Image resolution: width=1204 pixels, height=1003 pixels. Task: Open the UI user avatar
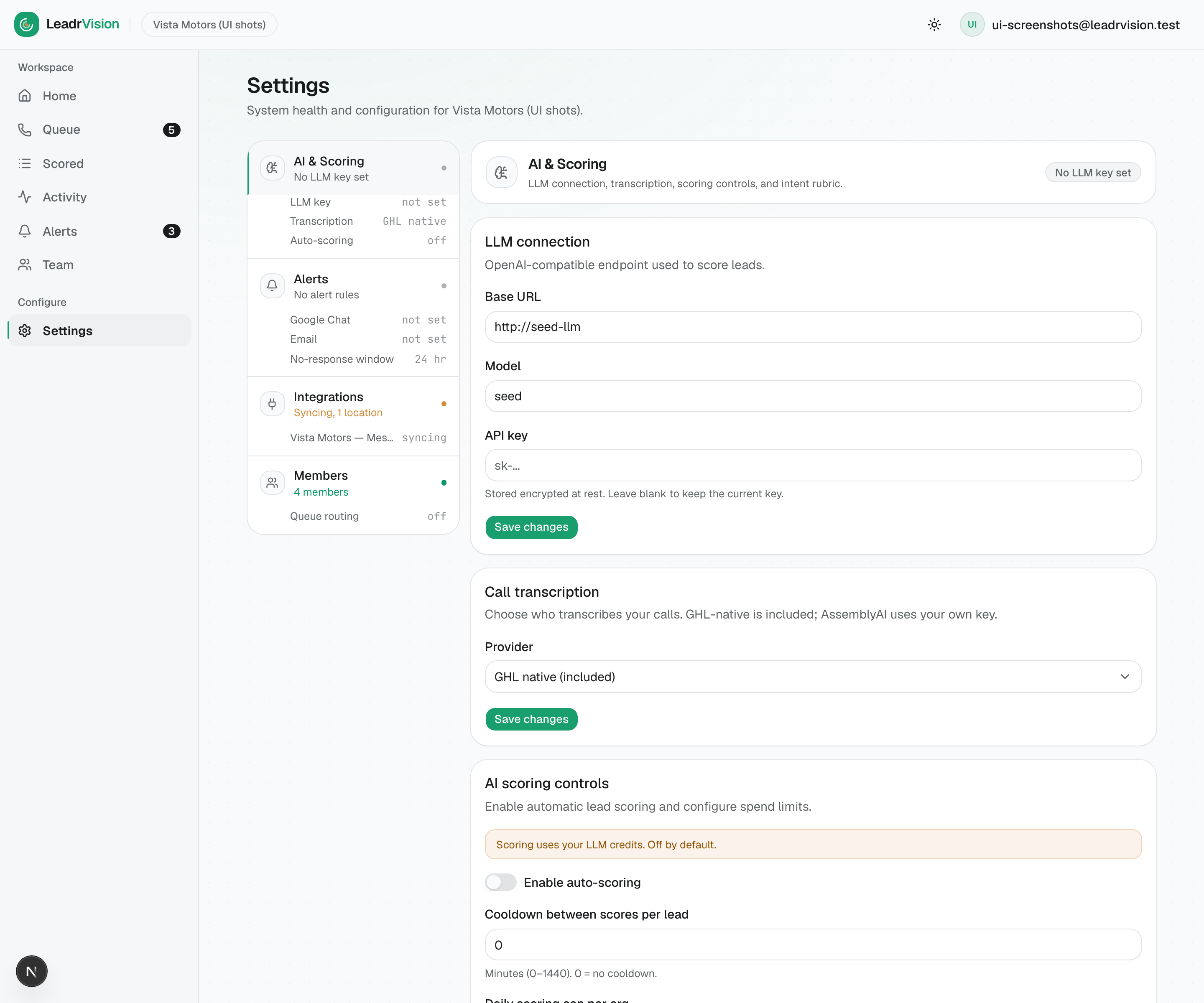972,25
